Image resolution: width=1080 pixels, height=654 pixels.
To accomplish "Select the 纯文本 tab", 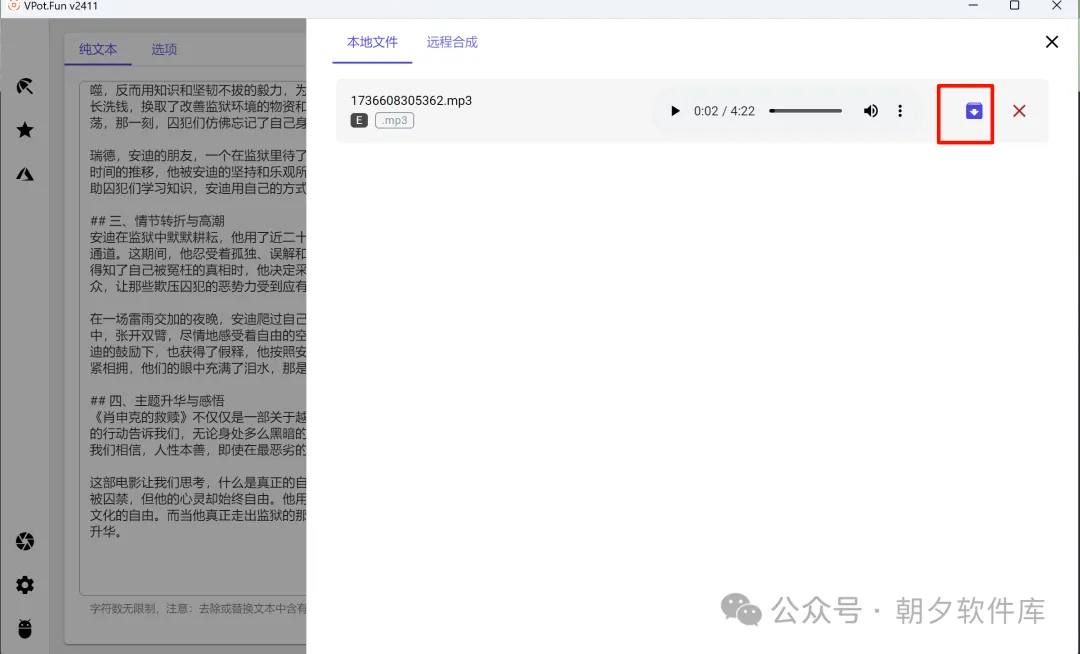I will pos(98,48).
